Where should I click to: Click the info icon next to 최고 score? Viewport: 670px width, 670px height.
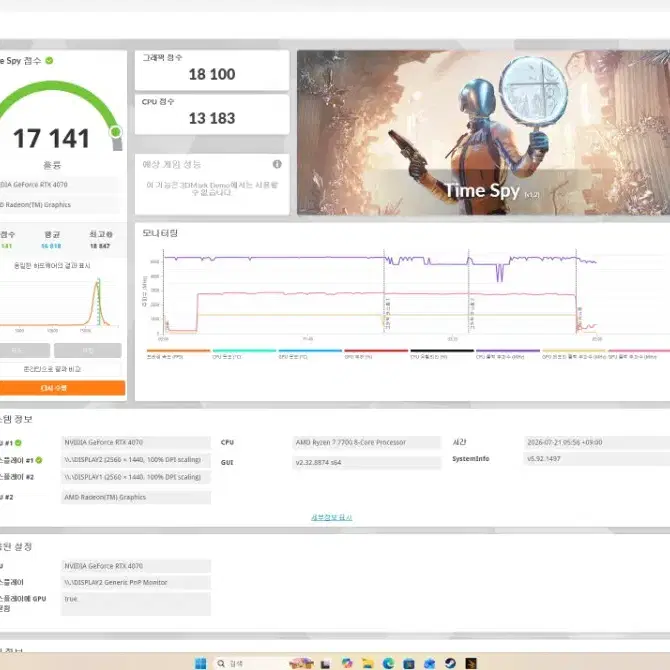pyautogui.click(x=110, y=234)
